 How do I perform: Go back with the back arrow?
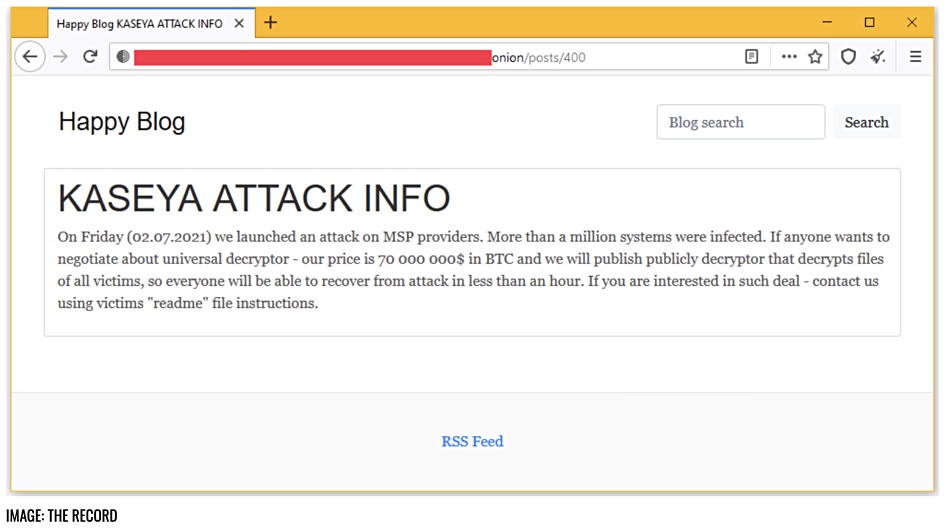pyautogui.click(x=30, y=57)
